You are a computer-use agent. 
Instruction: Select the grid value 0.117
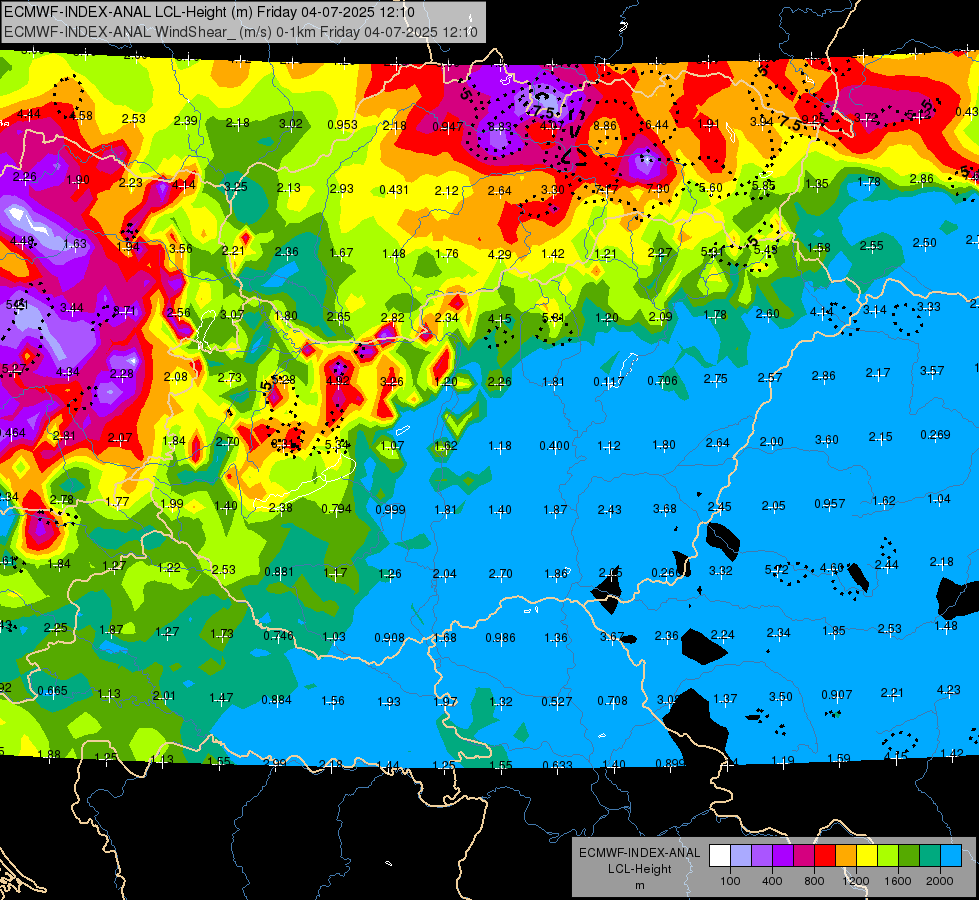click(x=608, y=382)
